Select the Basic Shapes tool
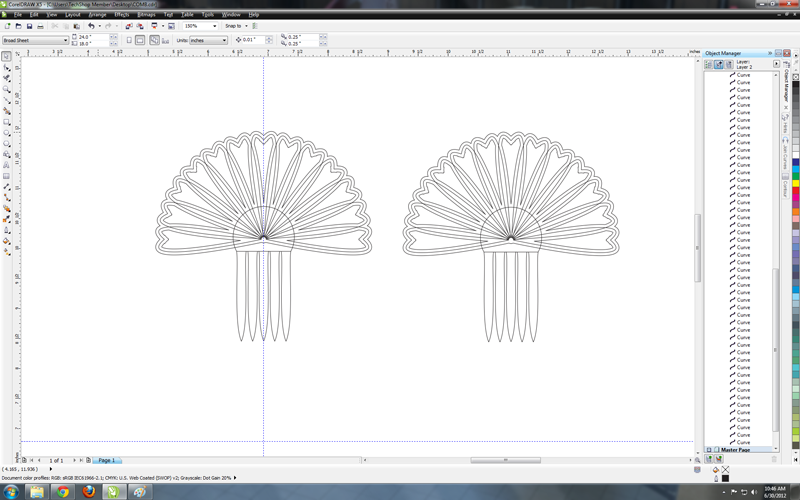The width and height of the screenshot is (800, 500). tap(7, 154)
